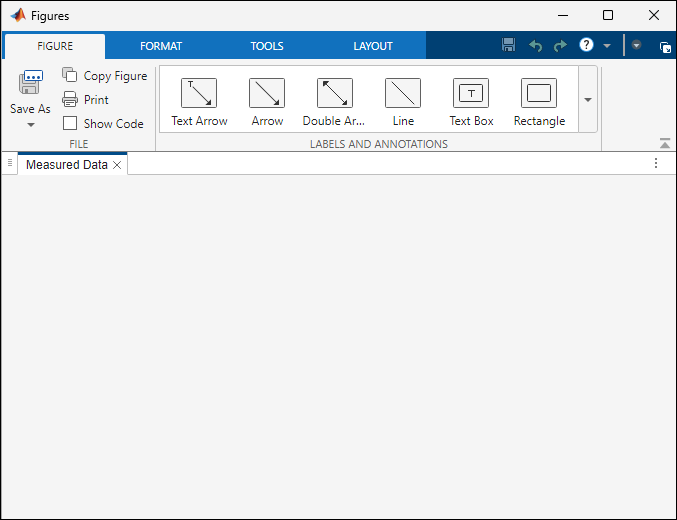Collapse the toolstrip ribbon
This screenshot has height=520, width=677.
(x=665, y=143)
